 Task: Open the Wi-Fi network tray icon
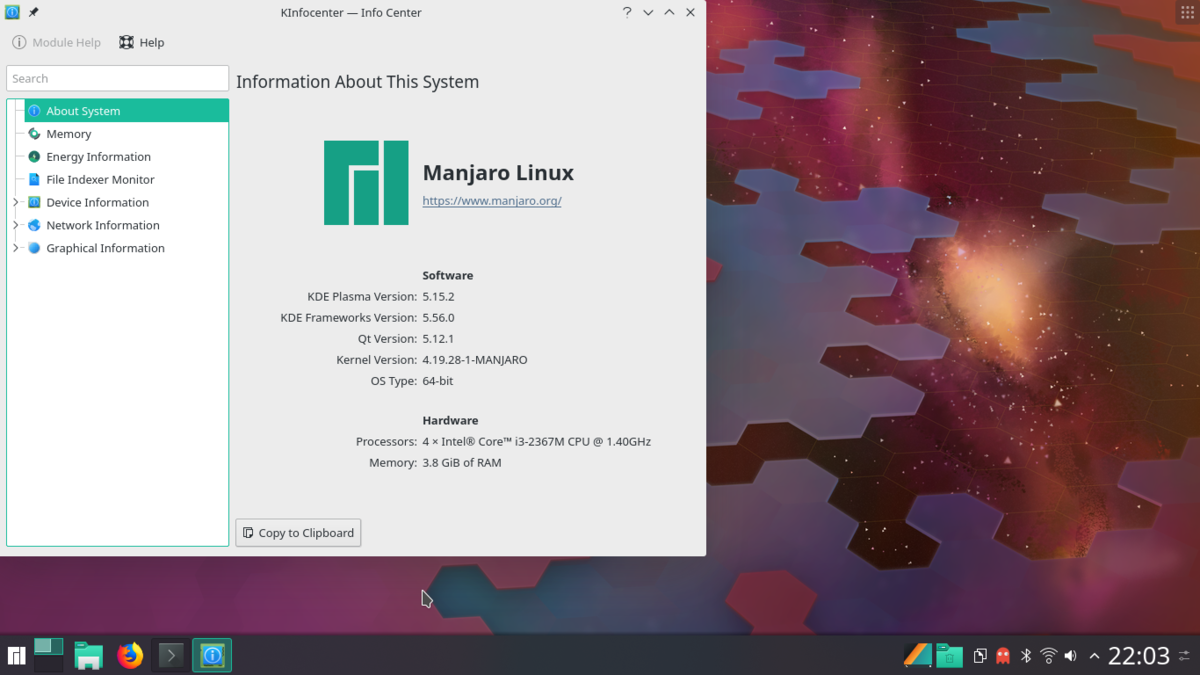point(1048,656)
